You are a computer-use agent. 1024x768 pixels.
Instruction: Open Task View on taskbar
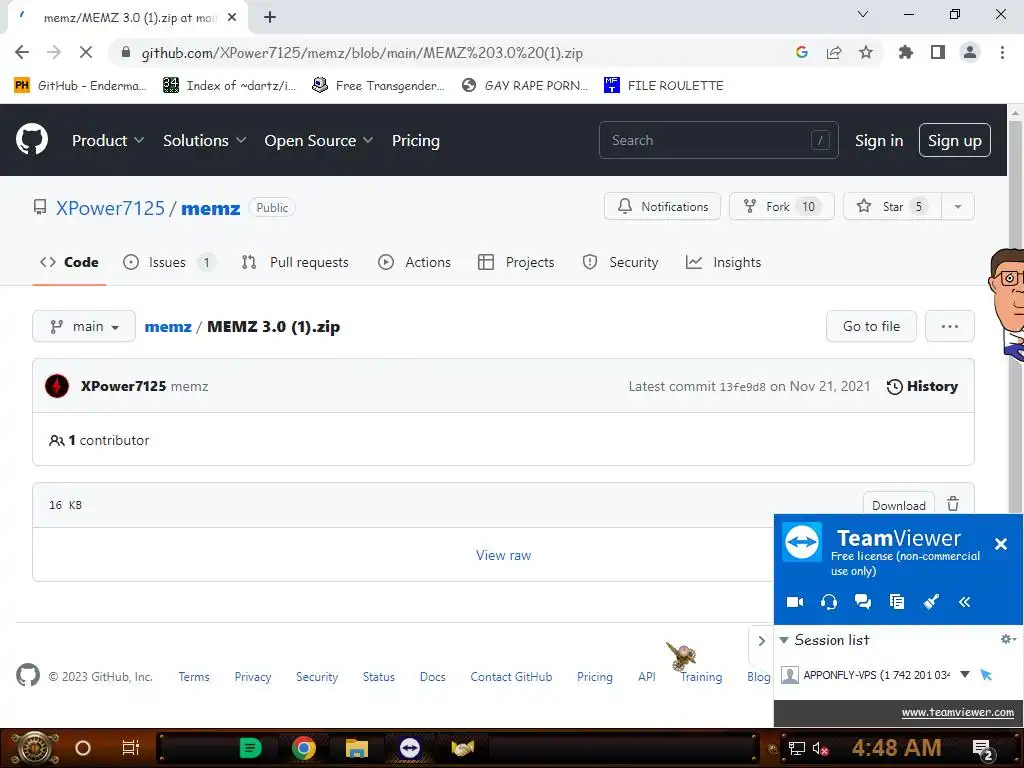point(131,748)
